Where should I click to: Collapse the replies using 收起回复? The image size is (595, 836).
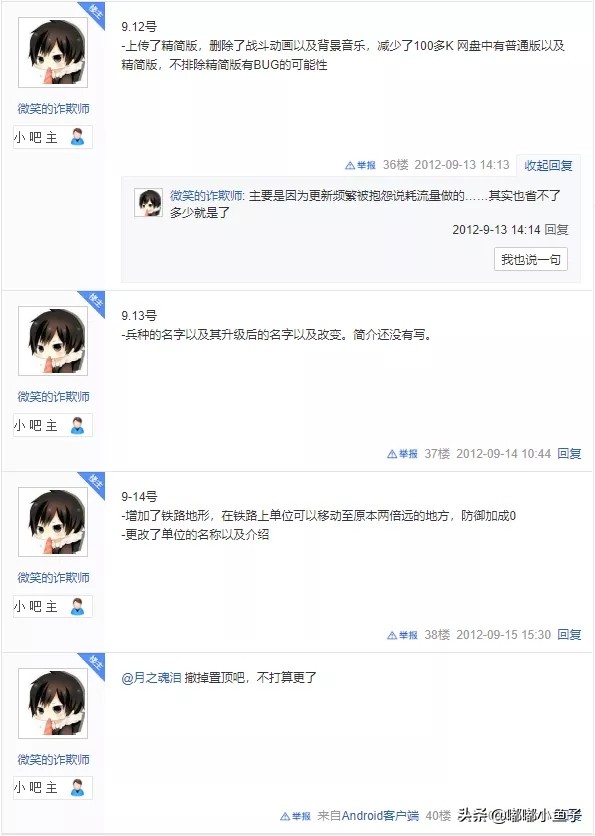[x=547, y=167]
